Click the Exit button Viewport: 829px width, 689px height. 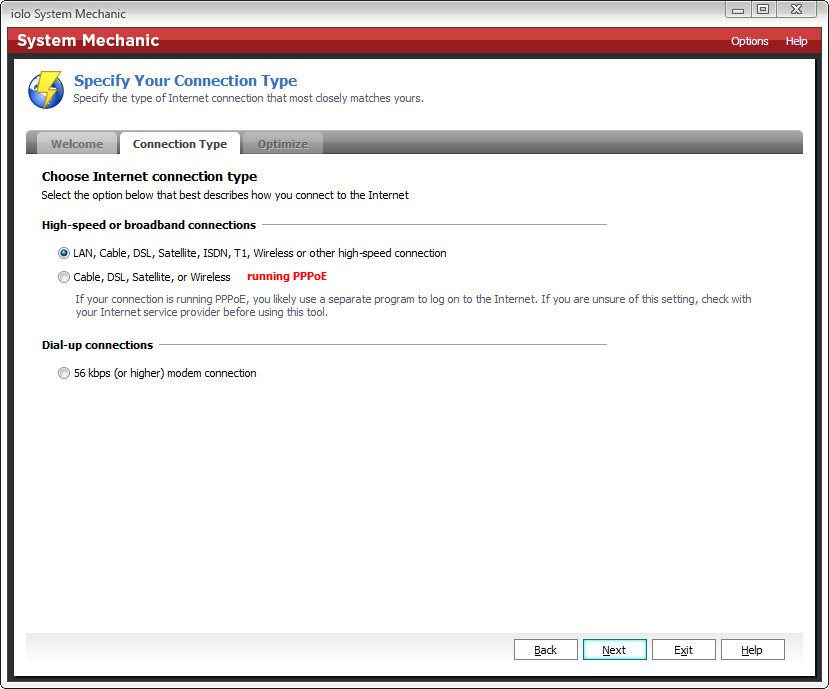[684, 650]
